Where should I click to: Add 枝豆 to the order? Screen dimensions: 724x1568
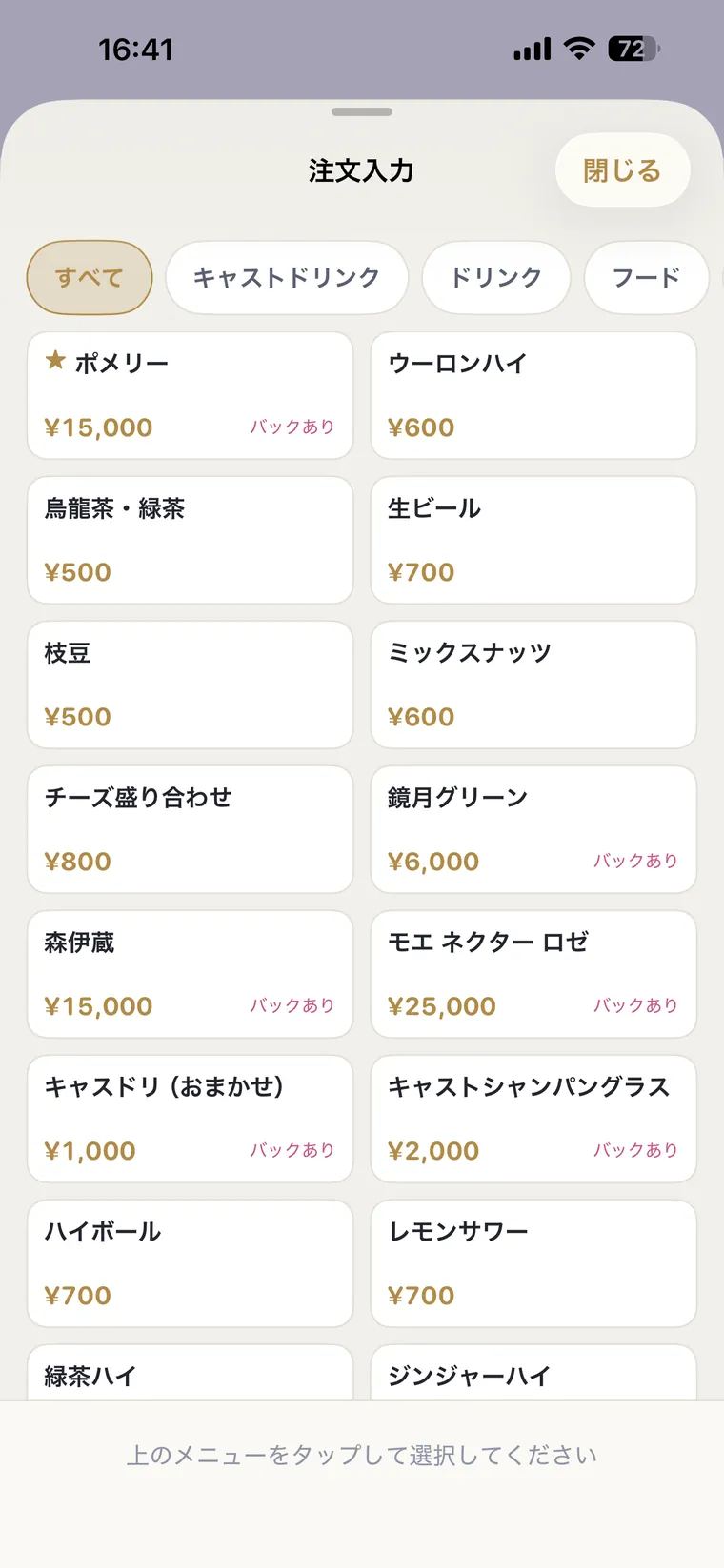(x=191, y=685)
